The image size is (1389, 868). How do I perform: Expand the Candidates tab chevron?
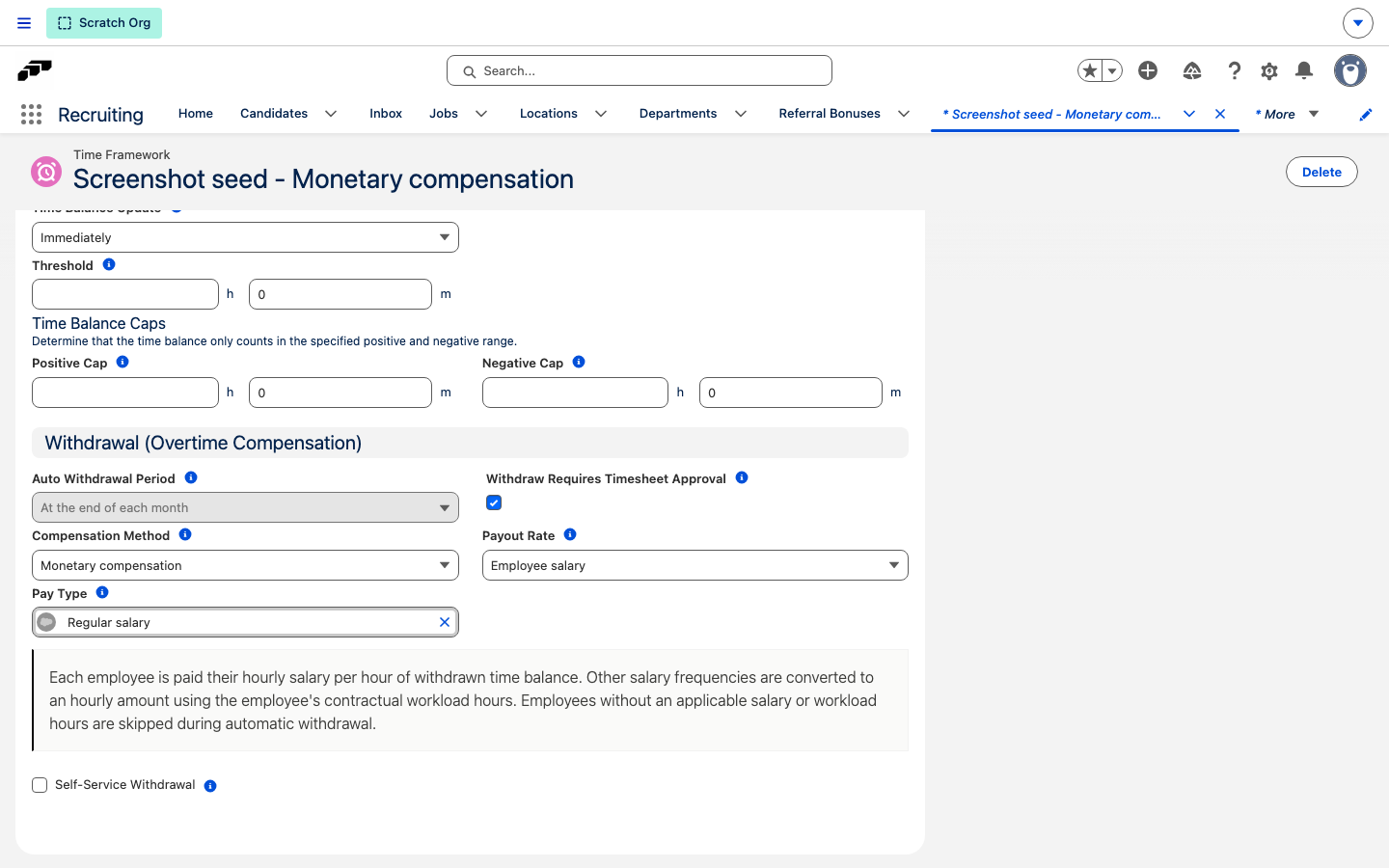pyautogui.click(x=331, y=114)
